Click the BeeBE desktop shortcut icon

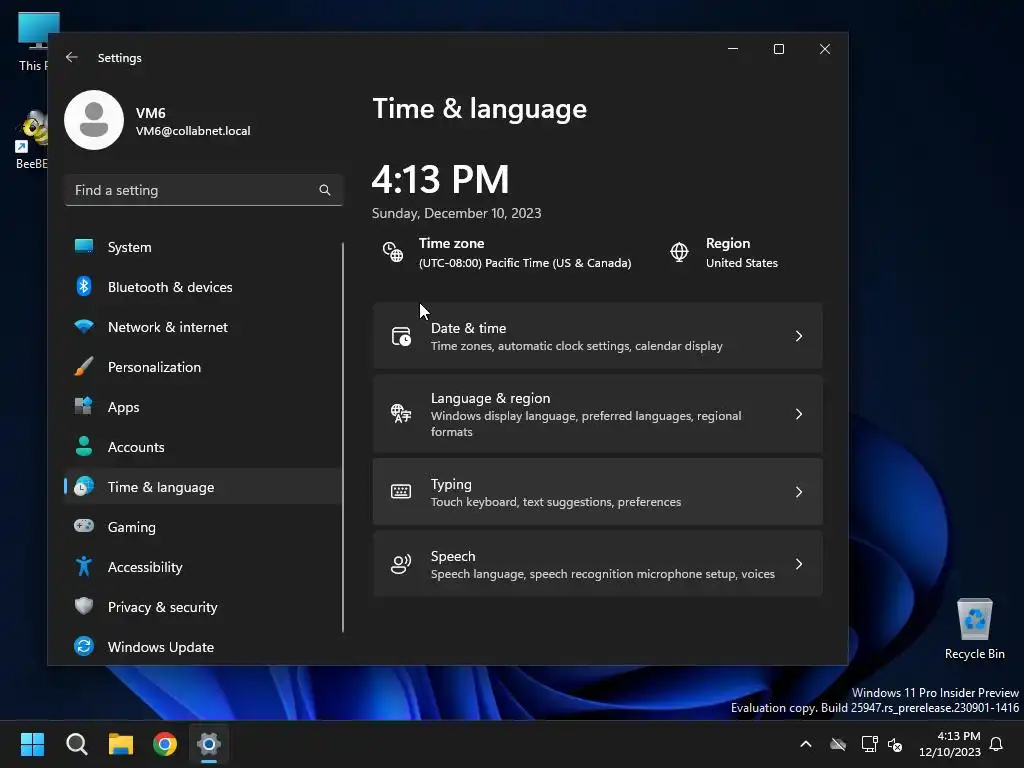click(31, 140)
